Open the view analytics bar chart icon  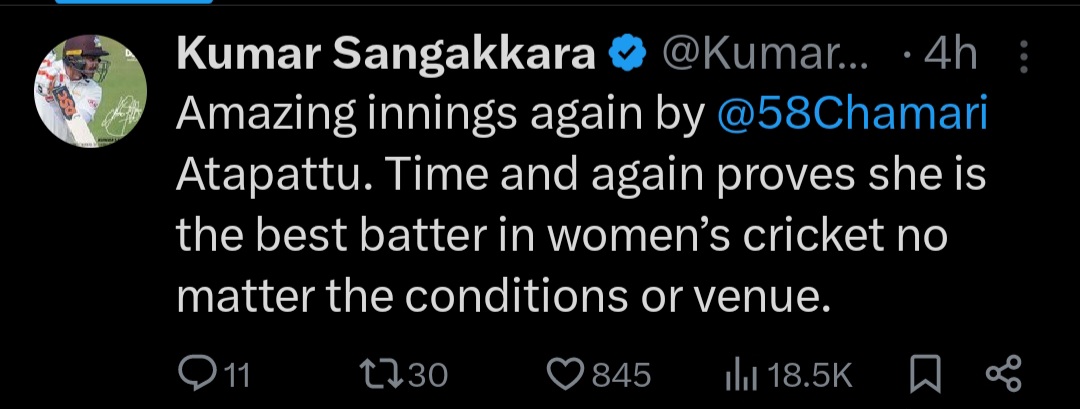(738, 374)
